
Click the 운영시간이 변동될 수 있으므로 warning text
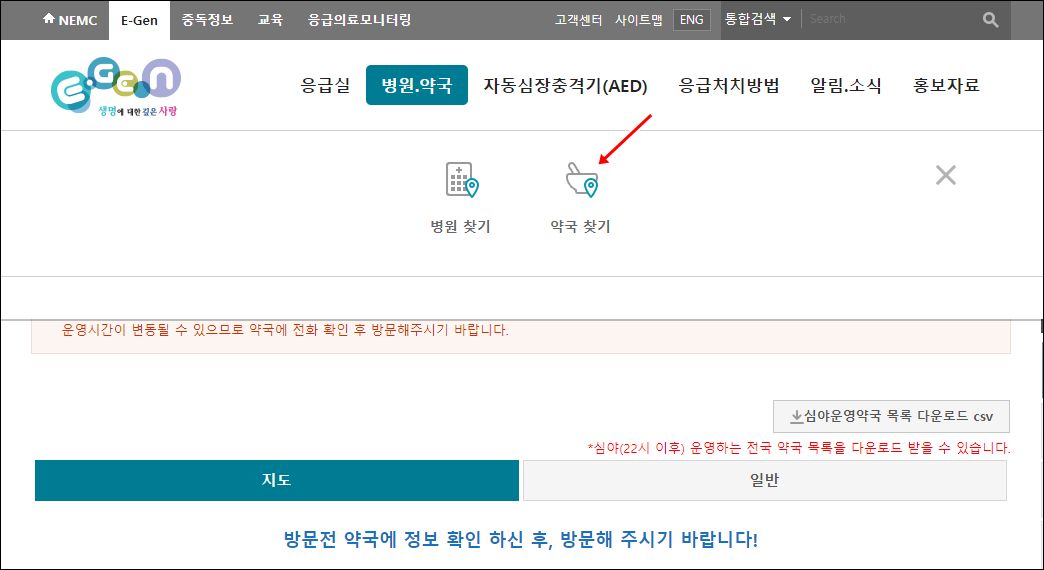[285, 330]
